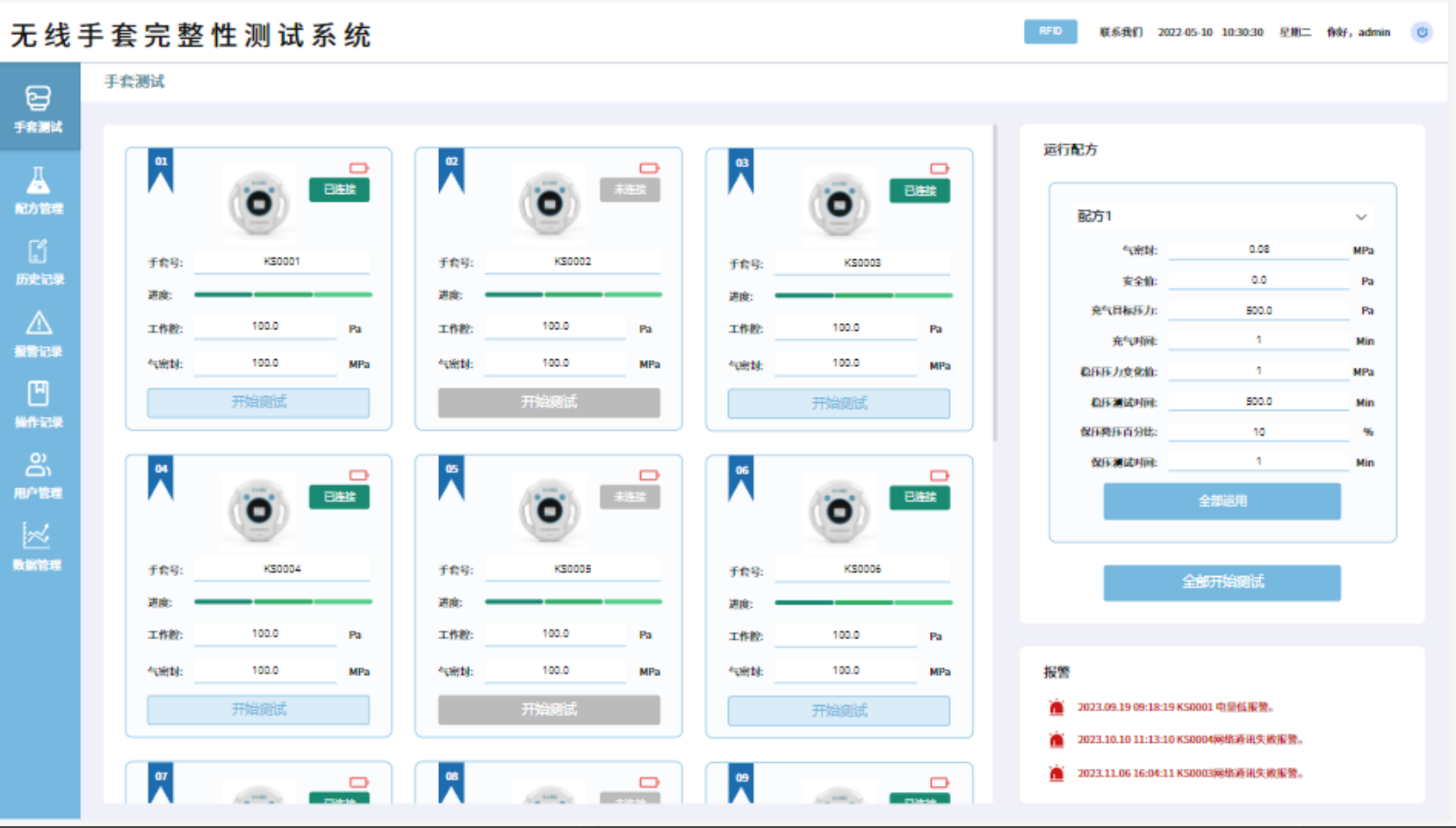
Task: Toggle 已连接 status on glove 06
Action: coord(919,497)
